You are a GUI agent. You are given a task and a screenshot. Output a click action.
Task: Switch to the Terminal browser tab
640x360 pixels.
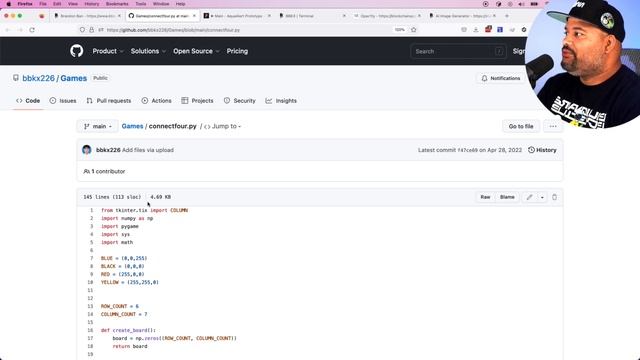coord(312,16)
